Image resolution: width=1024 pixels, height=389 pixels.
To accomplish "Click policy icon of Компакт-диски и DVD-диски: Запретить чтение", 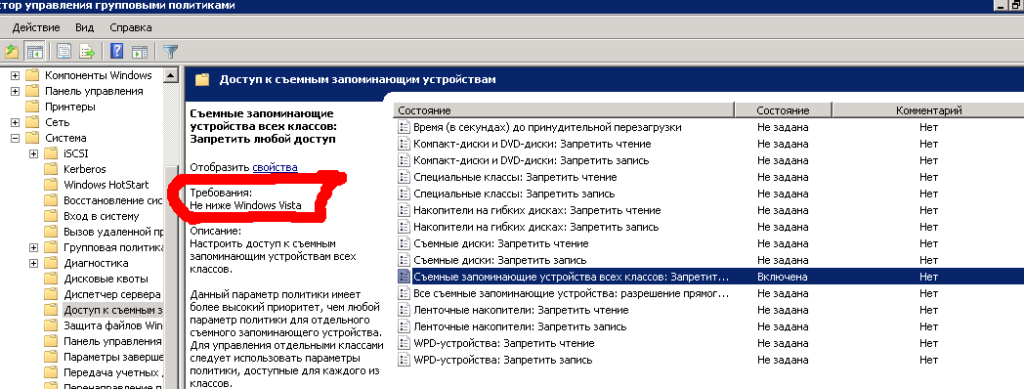I will pos(404,144).
